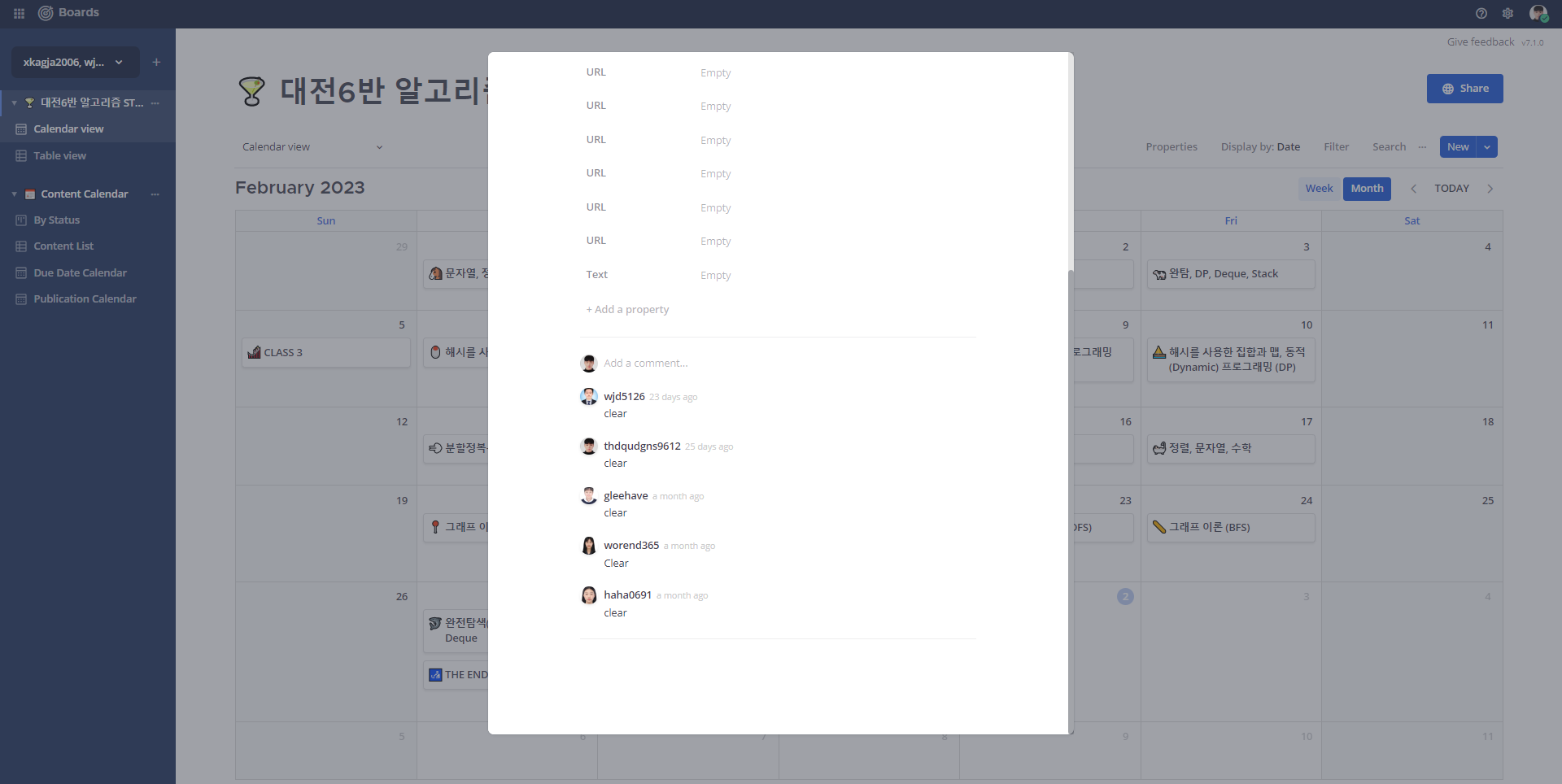Open the 정렬, 문자열, 수학 card
The image size is (1562, 784).
[1231, 448]
